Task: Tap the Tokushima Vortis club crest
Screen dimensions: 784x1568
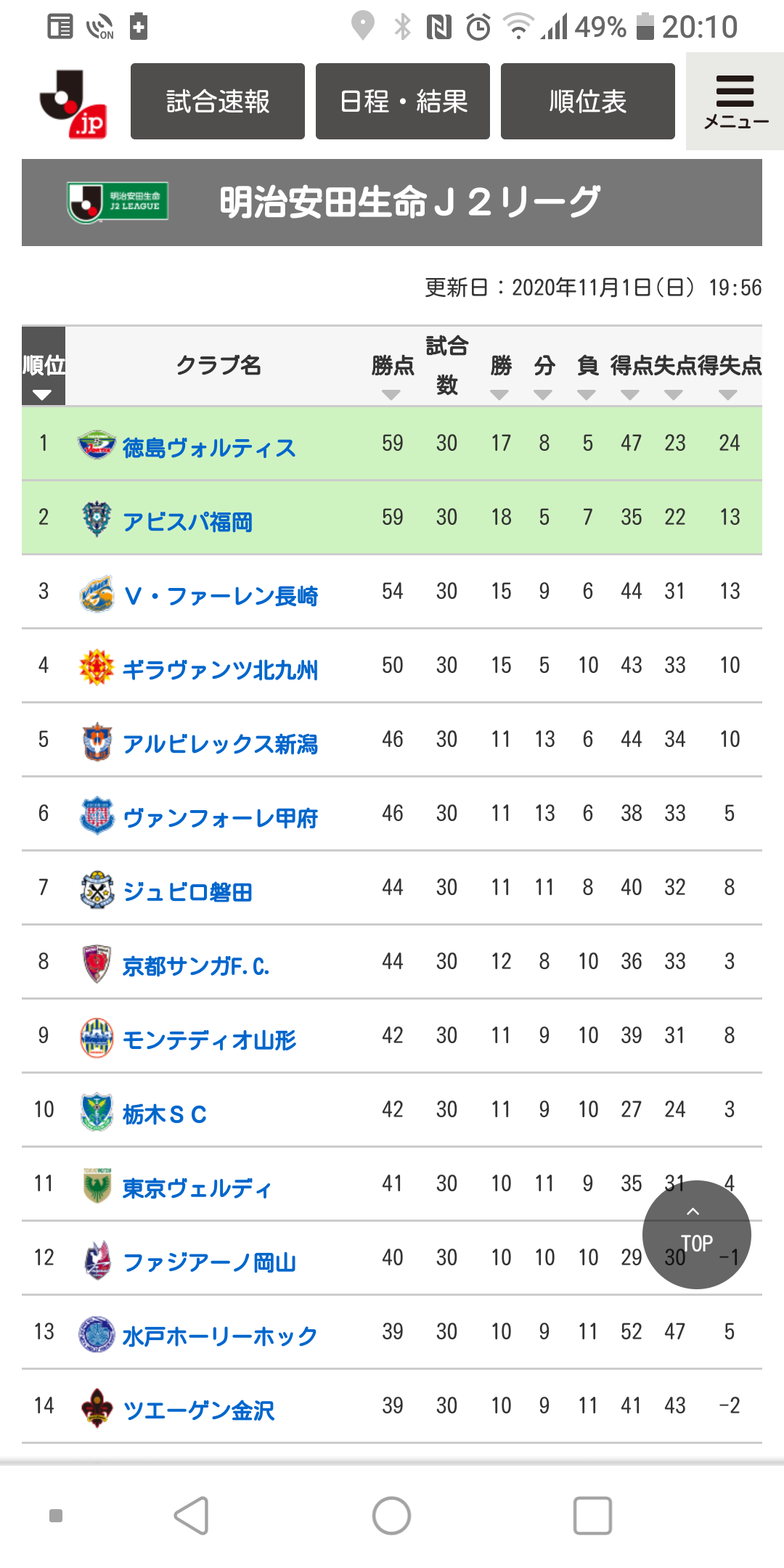Action: pyautogui.click(x=97, y=444)
